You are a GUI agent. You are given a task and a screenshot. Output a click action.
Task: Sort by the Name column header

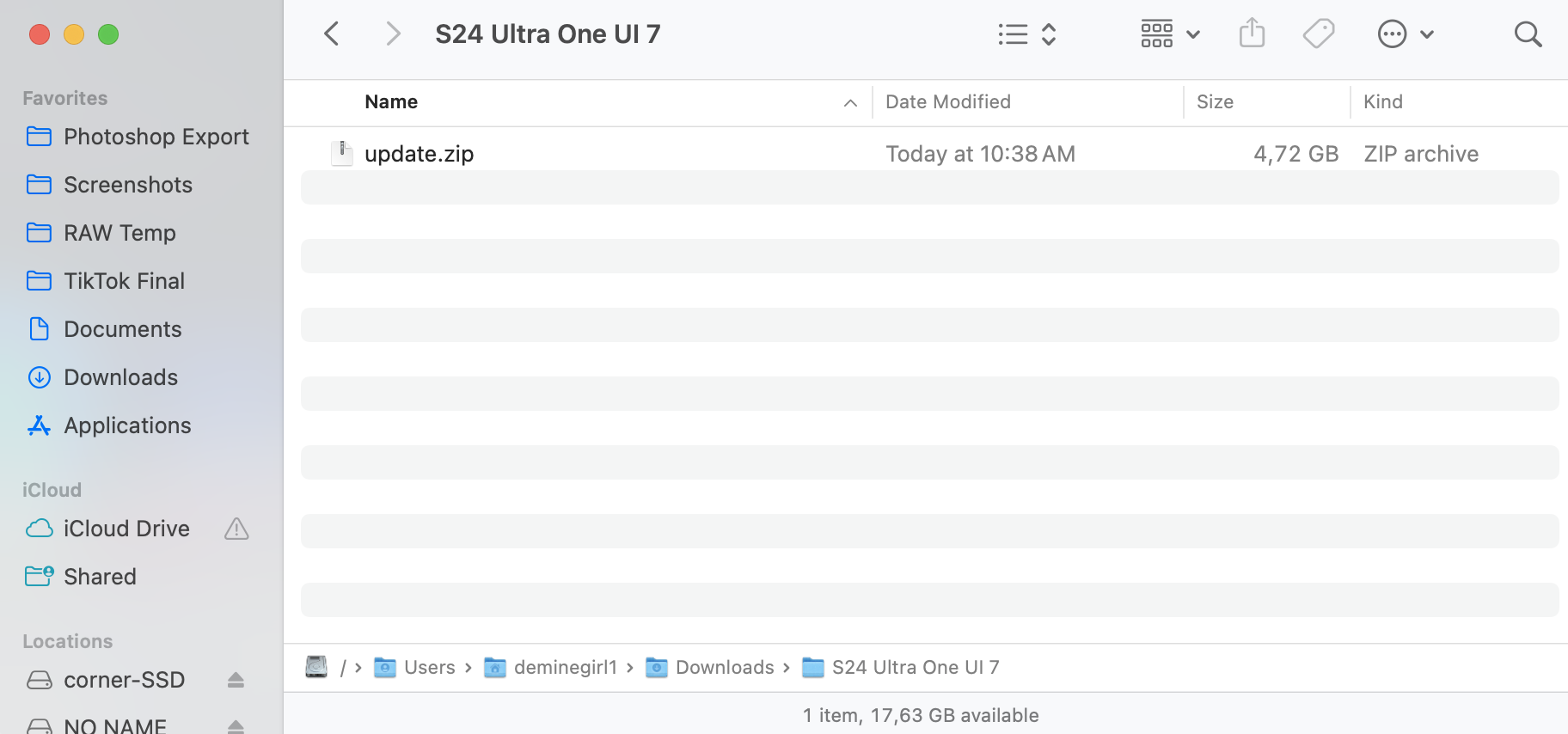click(x=391, y=101)
